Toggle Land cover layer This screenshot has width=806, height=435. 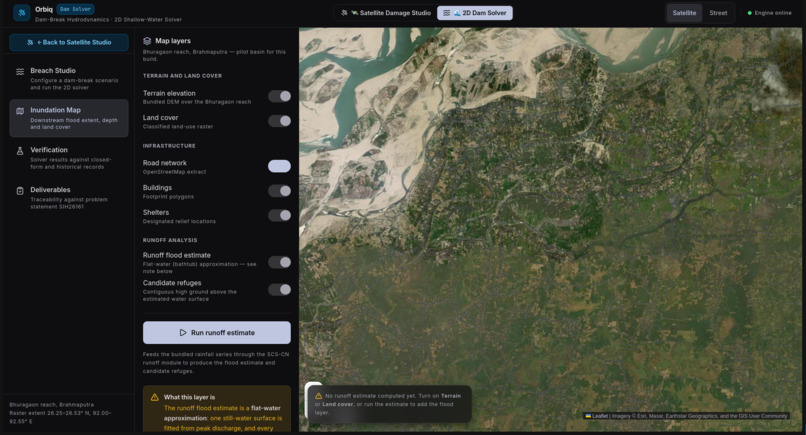click(x=279, y=121)
